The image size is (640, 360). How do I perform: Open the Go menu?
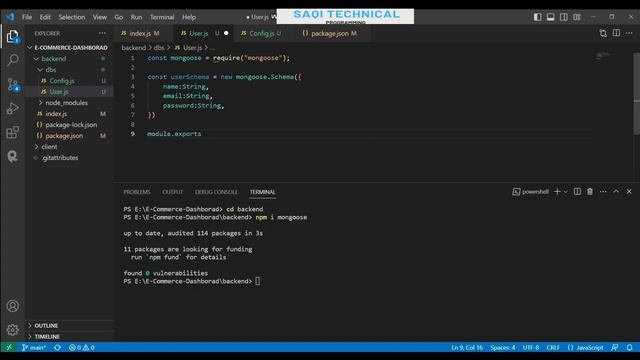(x=119, y=17)
